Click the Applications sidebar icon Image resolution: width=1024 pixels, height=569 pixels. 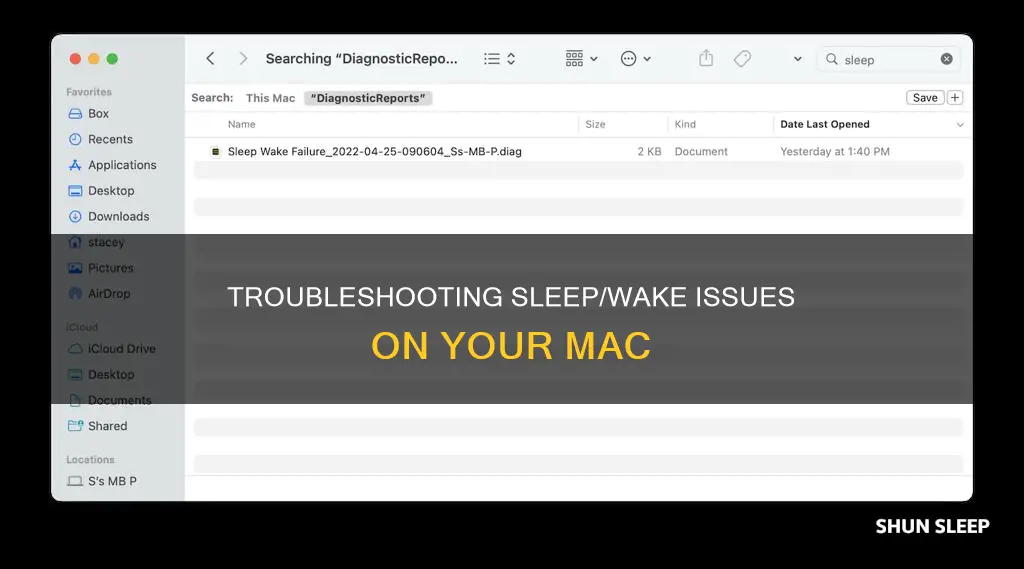[75, 165]
